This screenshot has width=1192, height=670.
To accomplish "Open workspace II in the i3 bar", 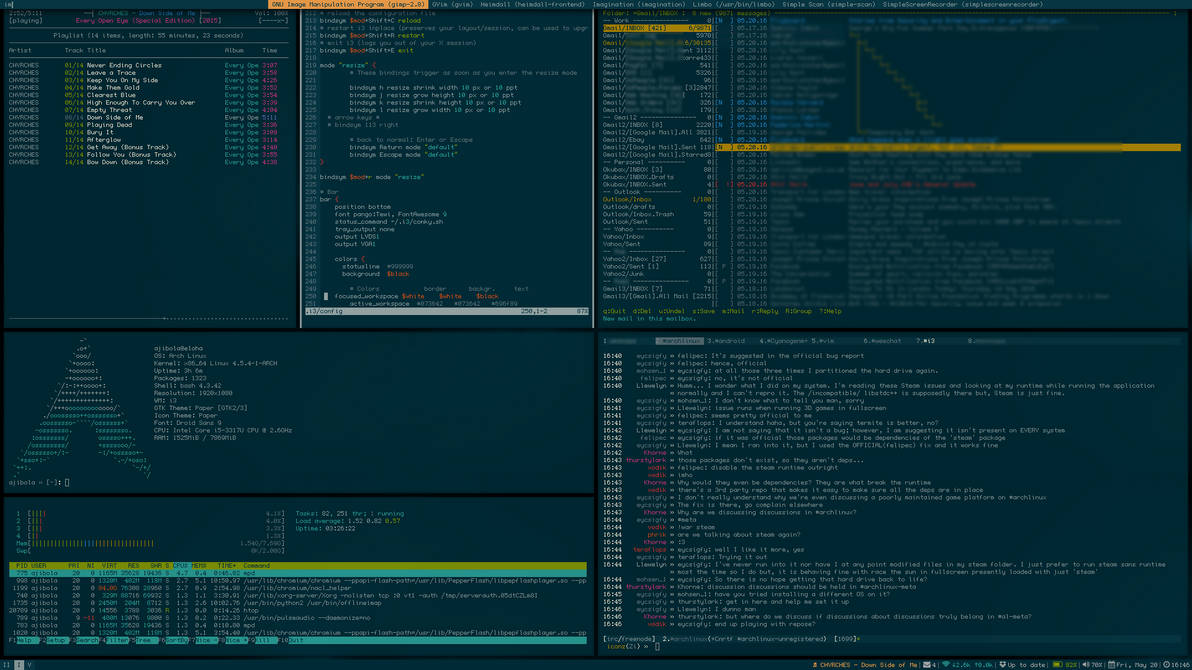I will coord(6,665).
